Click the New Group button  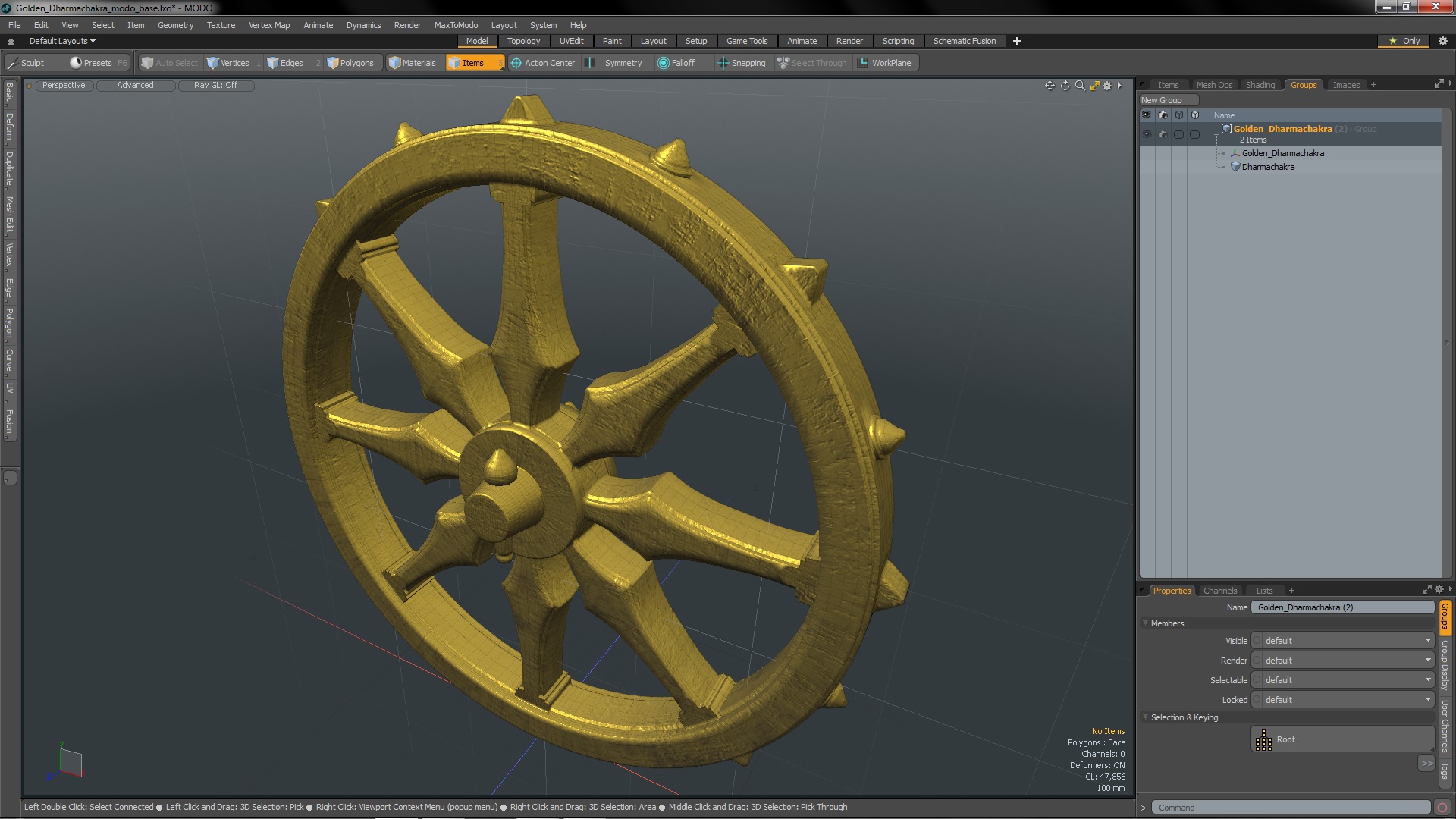pos(1168,100)
